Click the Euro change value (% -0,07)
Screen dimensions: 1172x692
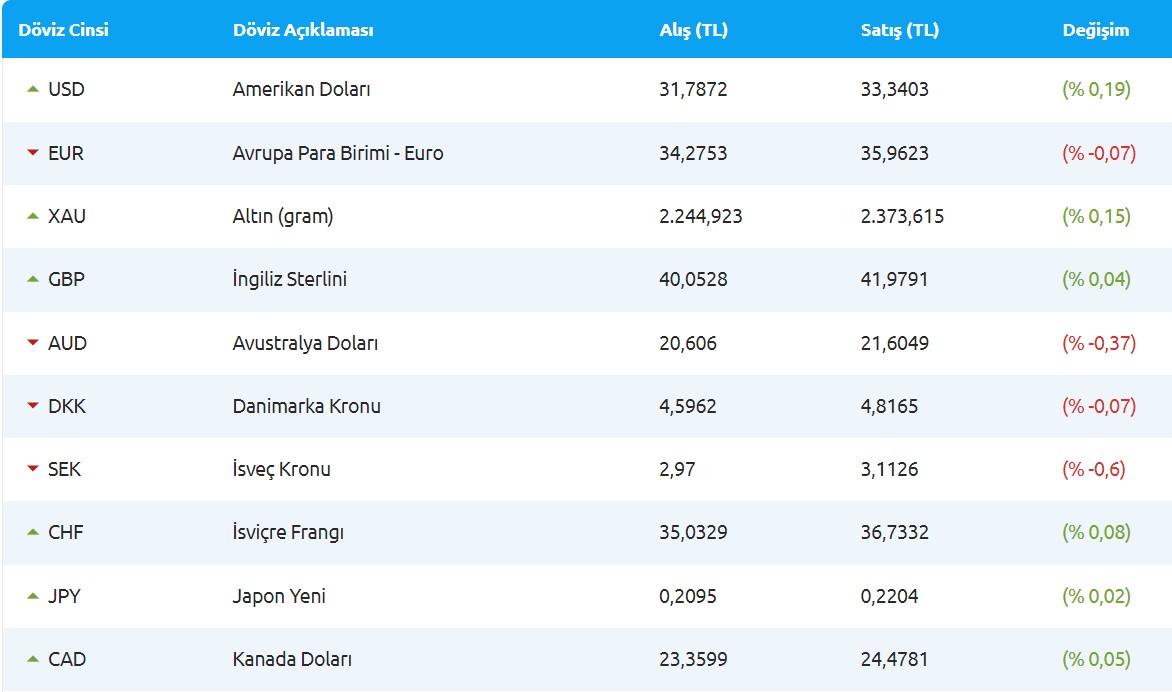coord(1098,153)
